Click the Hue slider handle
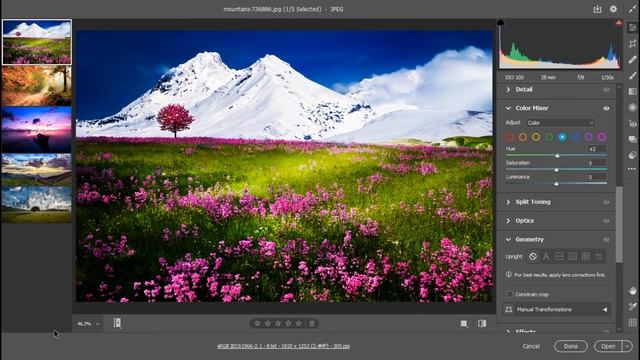 tap(557, 156)
